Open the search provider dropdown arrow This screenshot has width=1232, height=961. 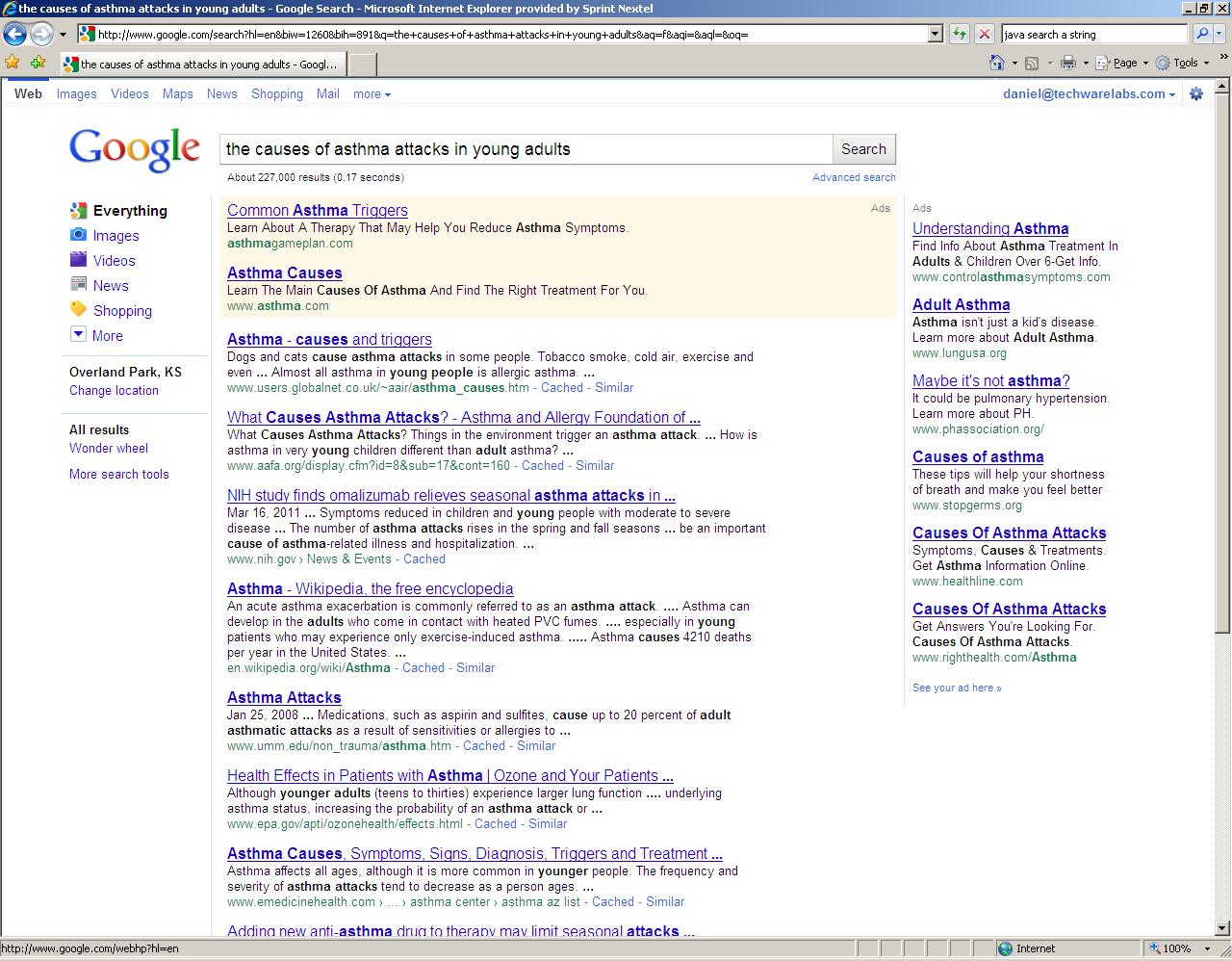(1220, 35)
